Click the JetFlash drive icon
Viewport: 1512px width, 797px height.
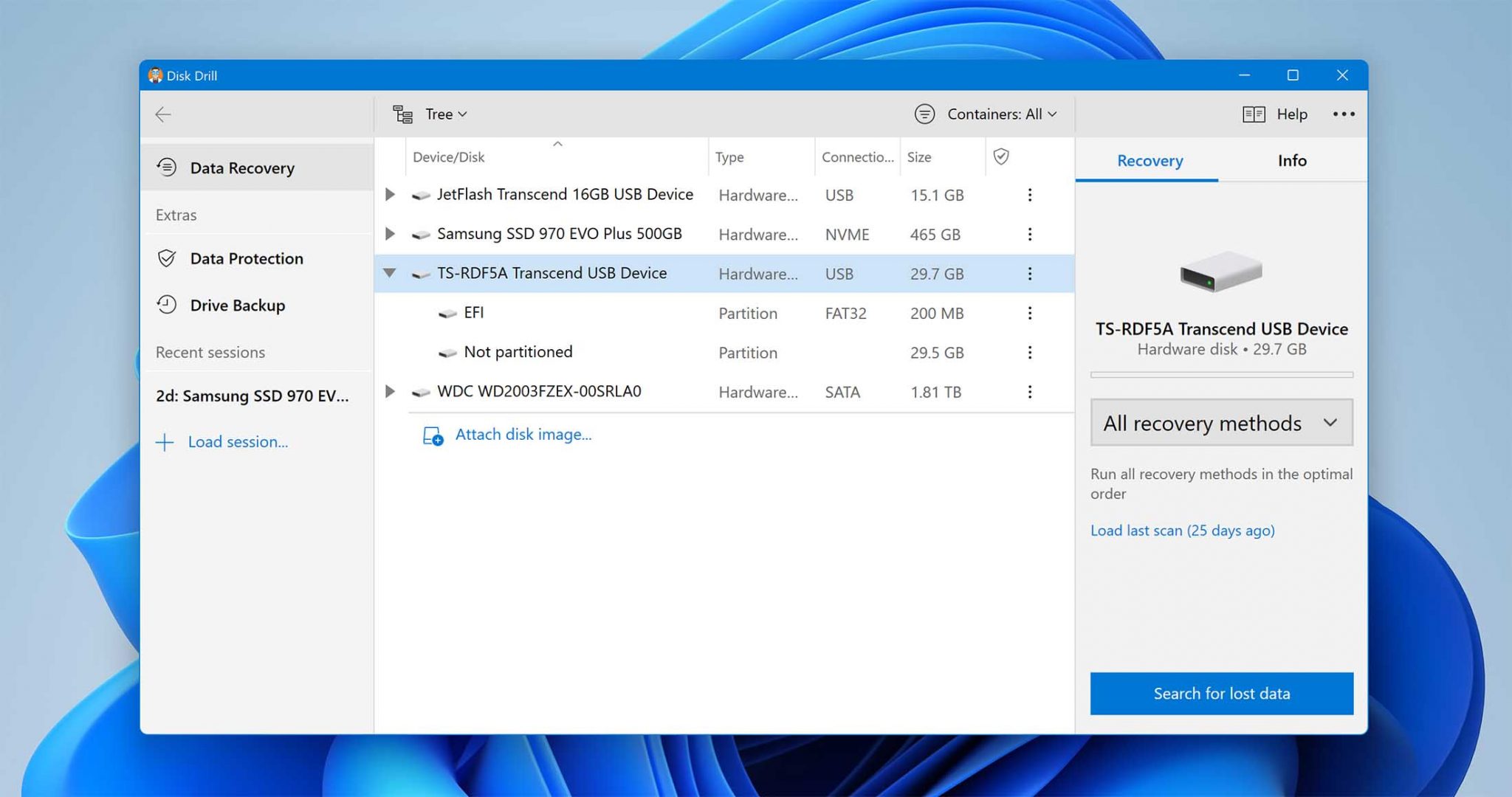click(421, 196)
